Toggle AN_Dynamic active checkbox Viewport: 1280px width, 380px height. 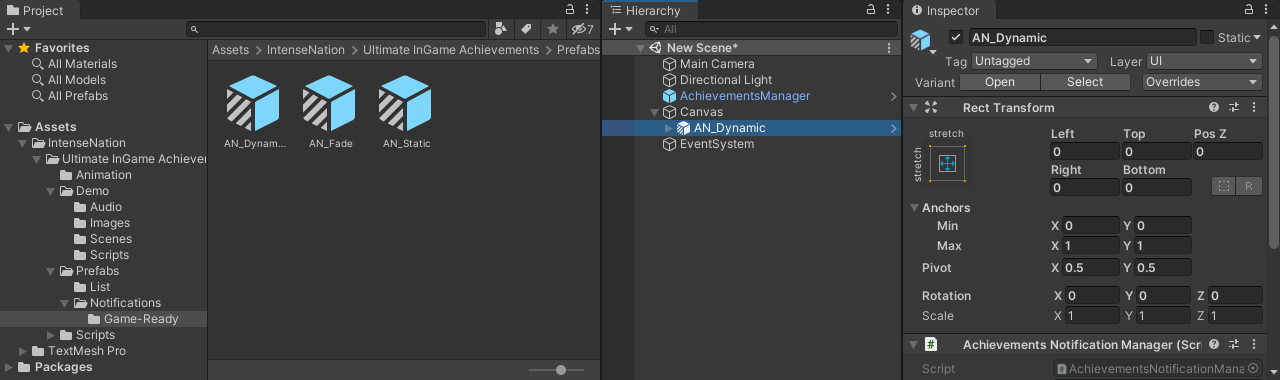956,38
